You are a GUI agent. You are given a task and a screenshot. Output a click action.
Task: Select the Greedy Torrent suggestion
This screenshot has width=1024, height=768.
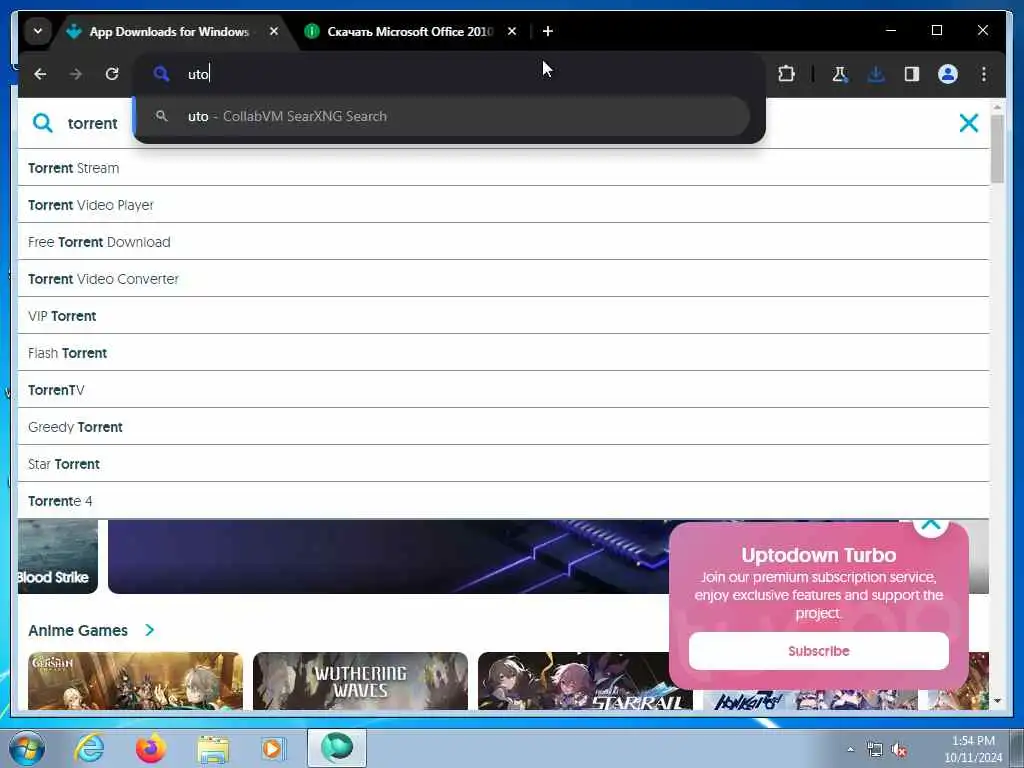[x=503, y=427]
